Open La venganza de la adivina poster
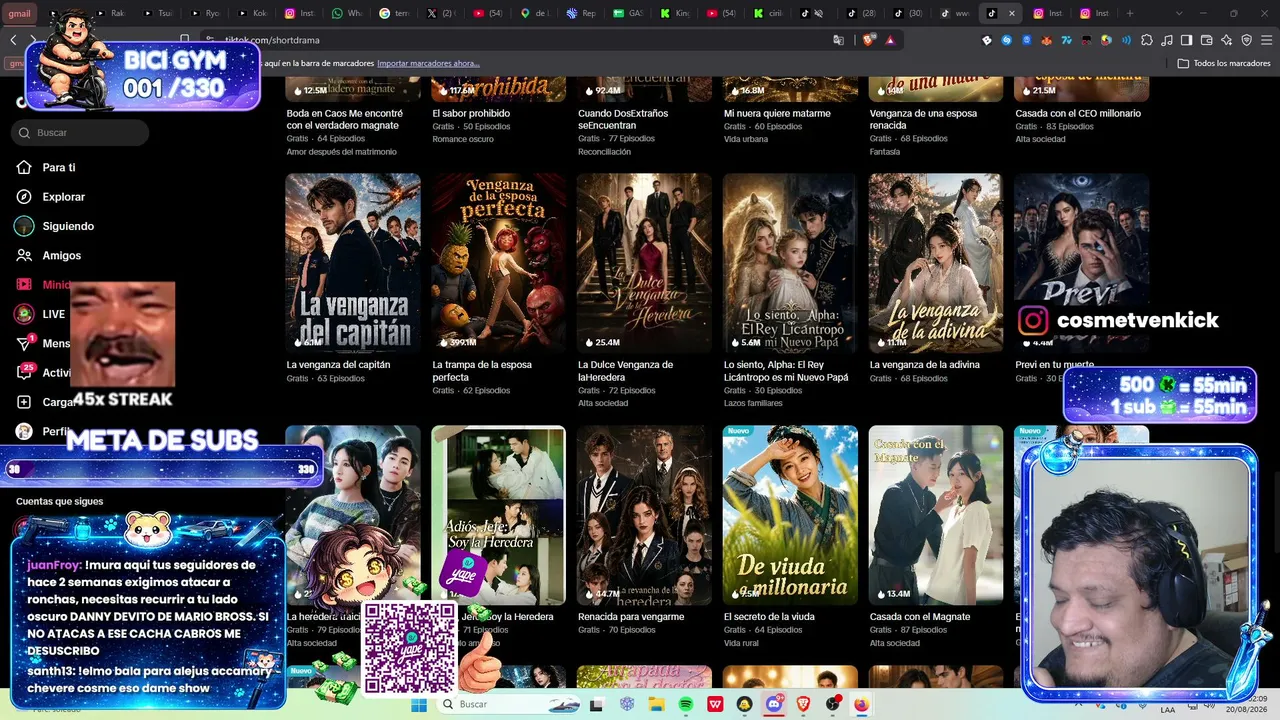1280x720 pixels. coord(936,263)
